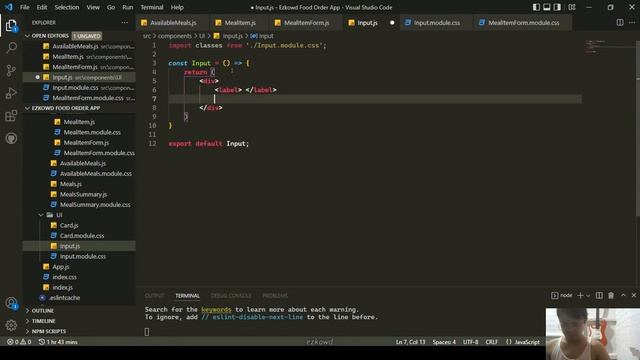The height and width of the screenshot is (360, 640).
Task: Switch to MealItem.js editor tab
Action: point(240,23)
